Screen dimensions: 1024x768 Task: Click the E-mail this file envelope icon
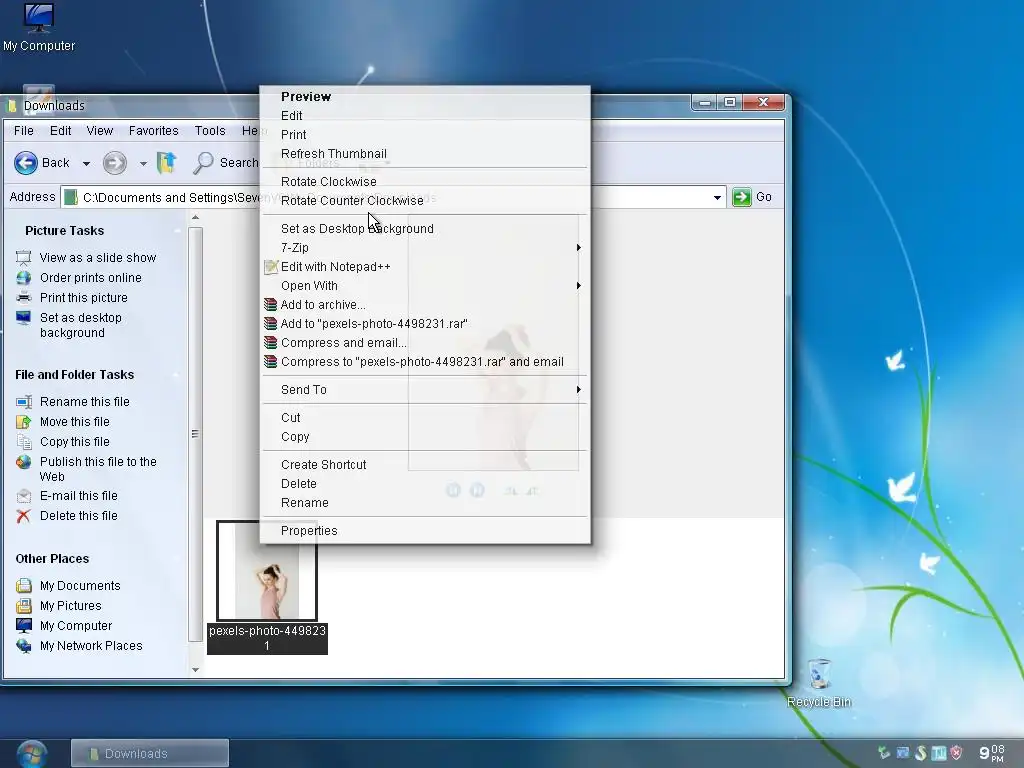[24, 496]
